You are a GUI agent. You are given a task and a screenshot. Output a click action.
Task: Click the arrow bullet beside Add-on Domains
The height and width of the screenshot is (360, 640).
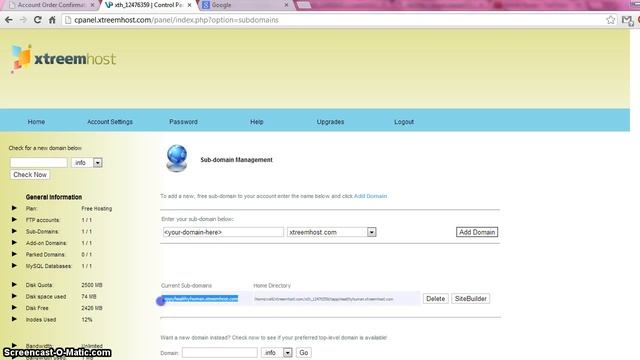pos(14,242)
